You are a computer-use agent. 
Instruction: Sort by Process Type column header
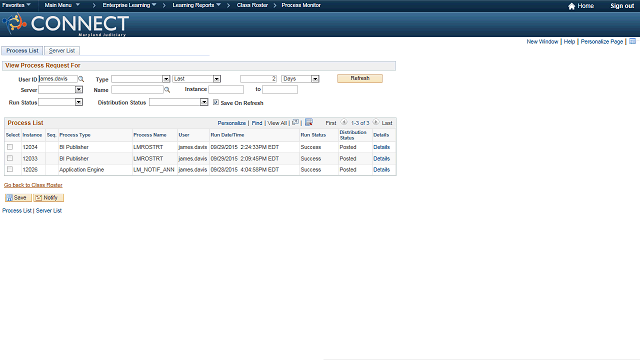[x=75, y=135]
